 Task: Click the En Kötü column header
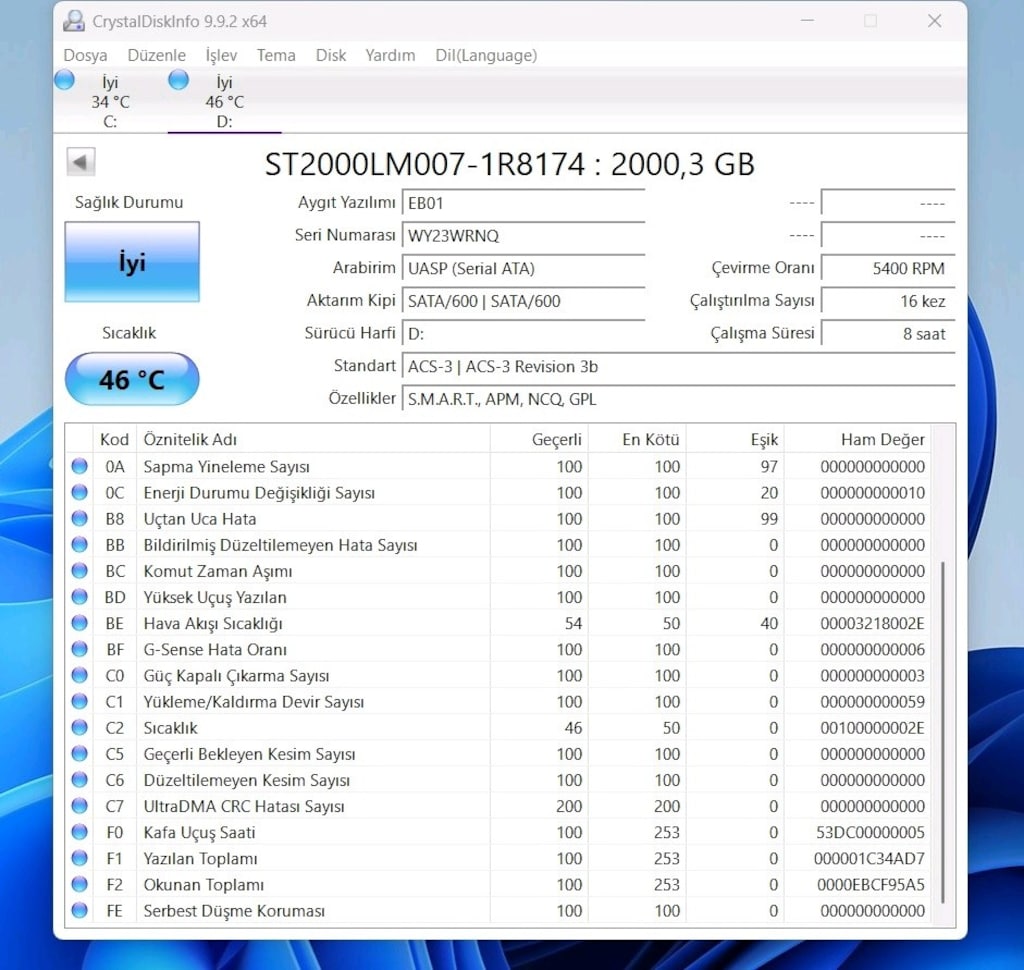[637, 440]
